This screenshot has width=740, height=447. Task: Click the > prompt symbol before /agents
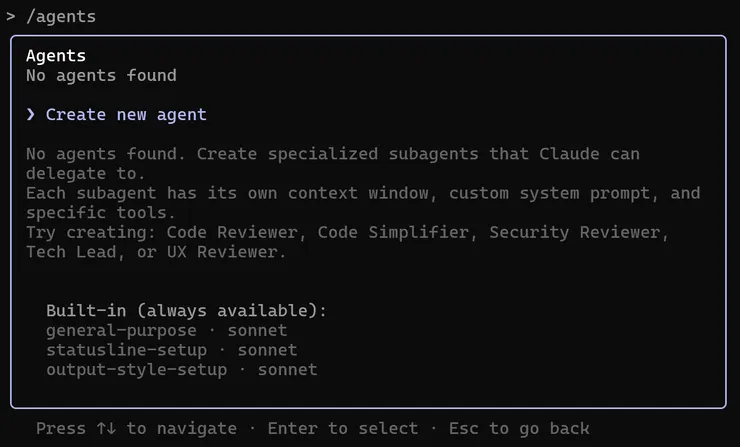click(x=11, y=16)
